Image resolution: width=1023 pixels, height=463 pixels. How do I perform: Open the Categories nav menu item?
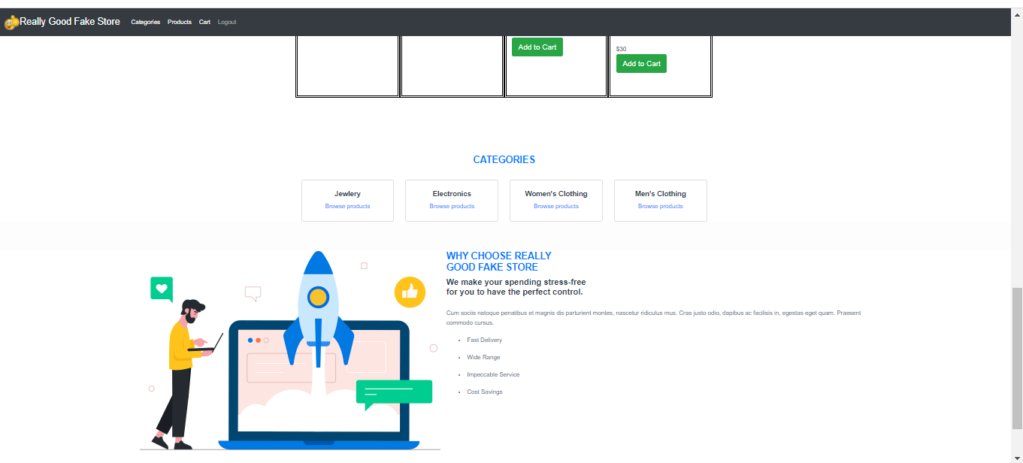[x=145, y=22]
